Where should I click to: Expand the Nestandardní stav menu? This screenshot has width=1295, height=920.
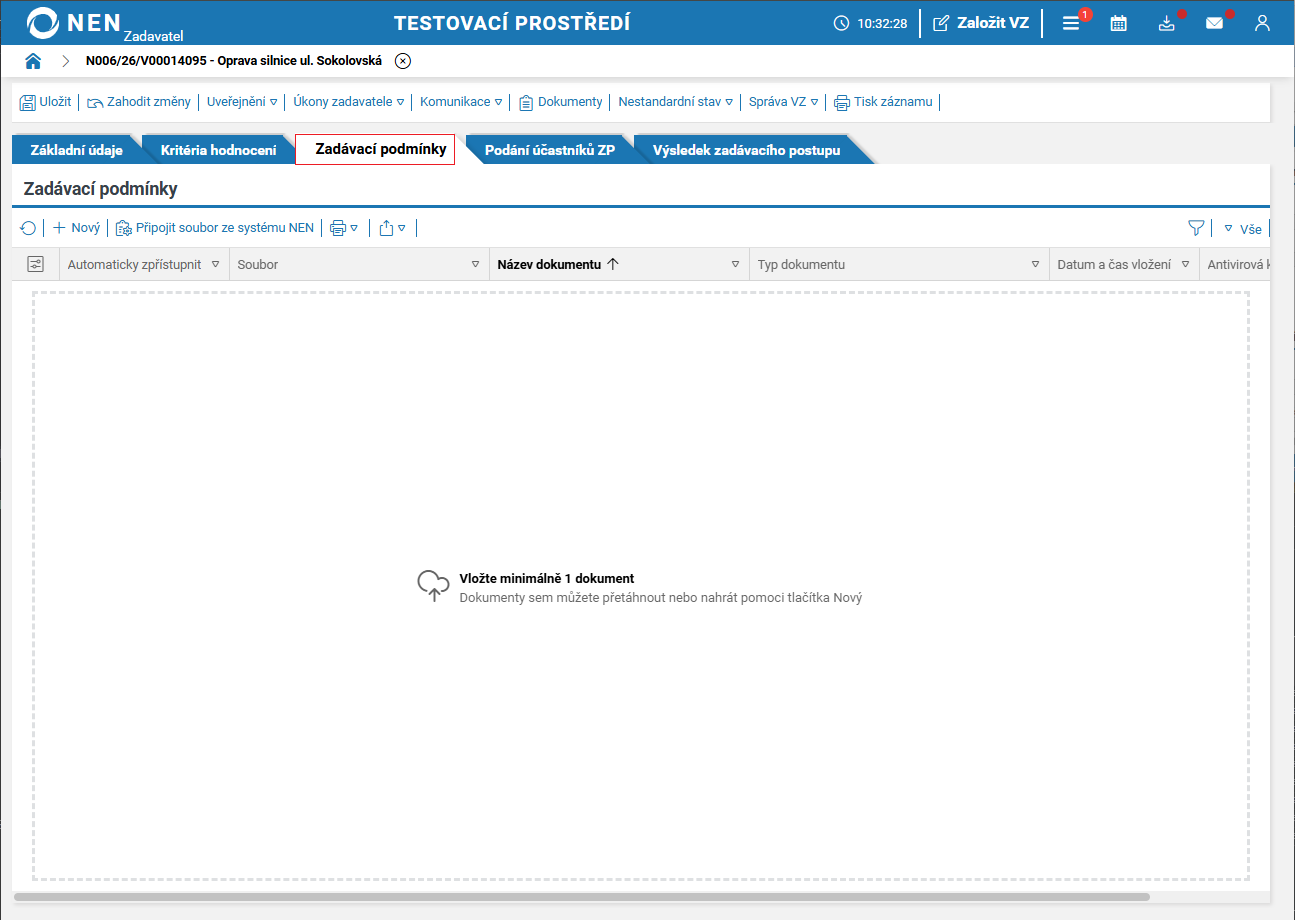point(676,102)
